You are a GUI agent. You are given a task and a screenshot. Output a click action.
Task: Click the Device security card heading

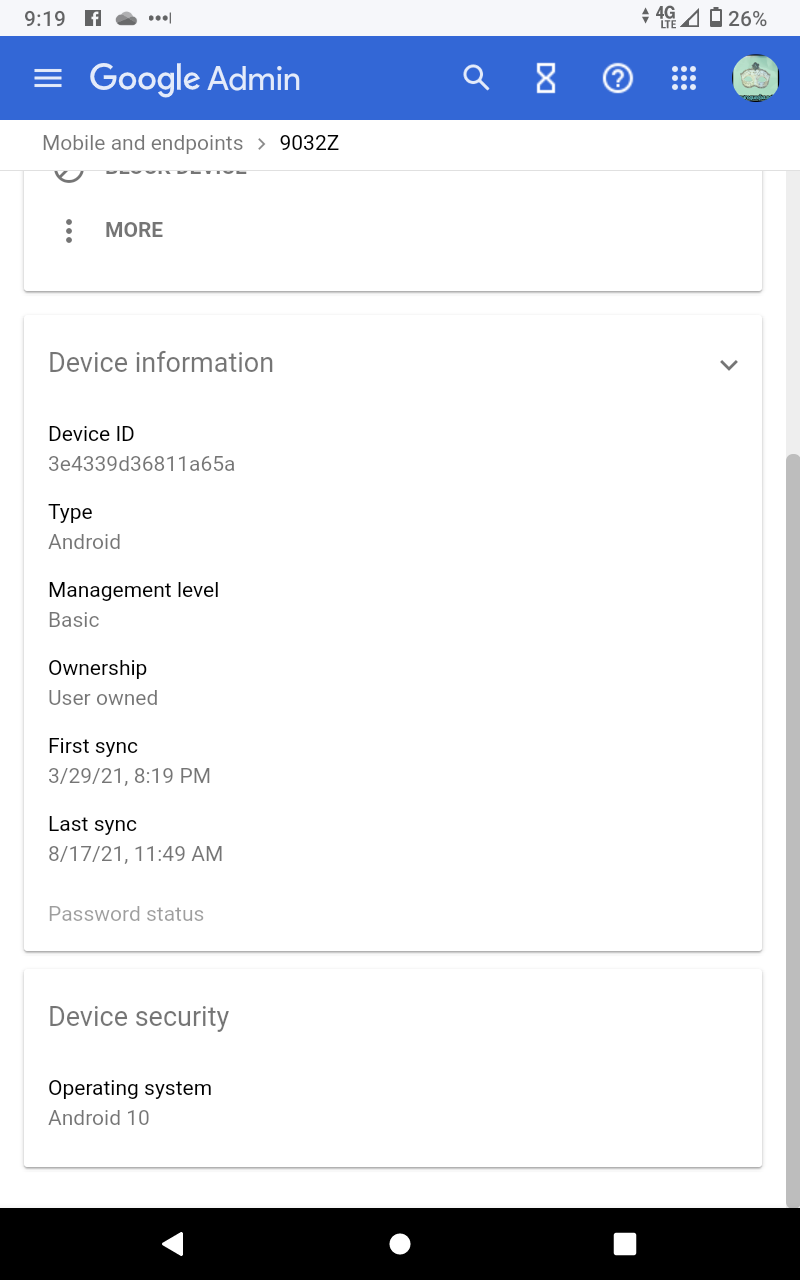(x=139, y=1017)
